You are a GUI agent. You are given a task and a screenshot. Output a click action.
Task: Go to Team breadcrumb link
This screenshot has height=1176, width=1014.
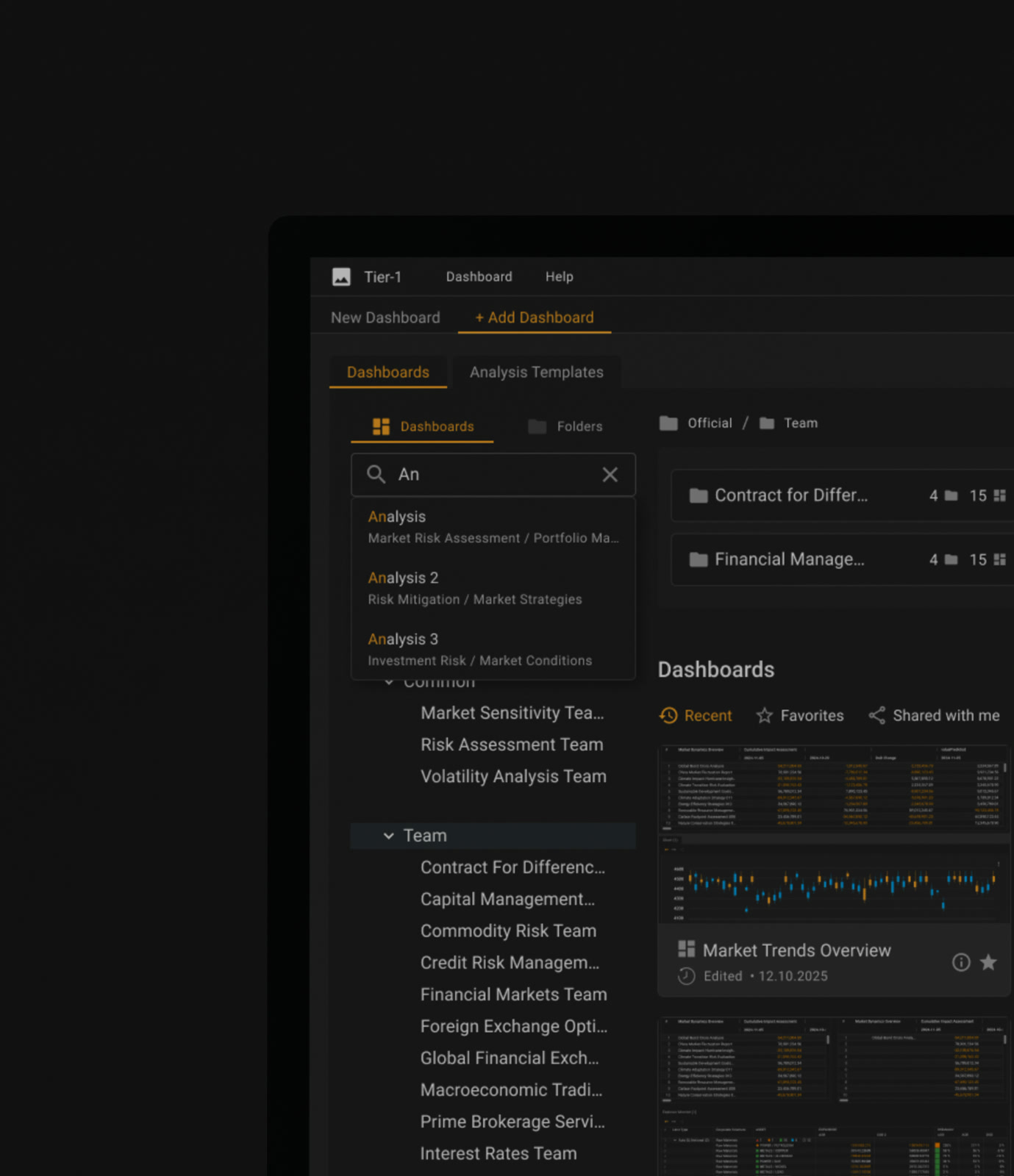click(x=801, y=423)
